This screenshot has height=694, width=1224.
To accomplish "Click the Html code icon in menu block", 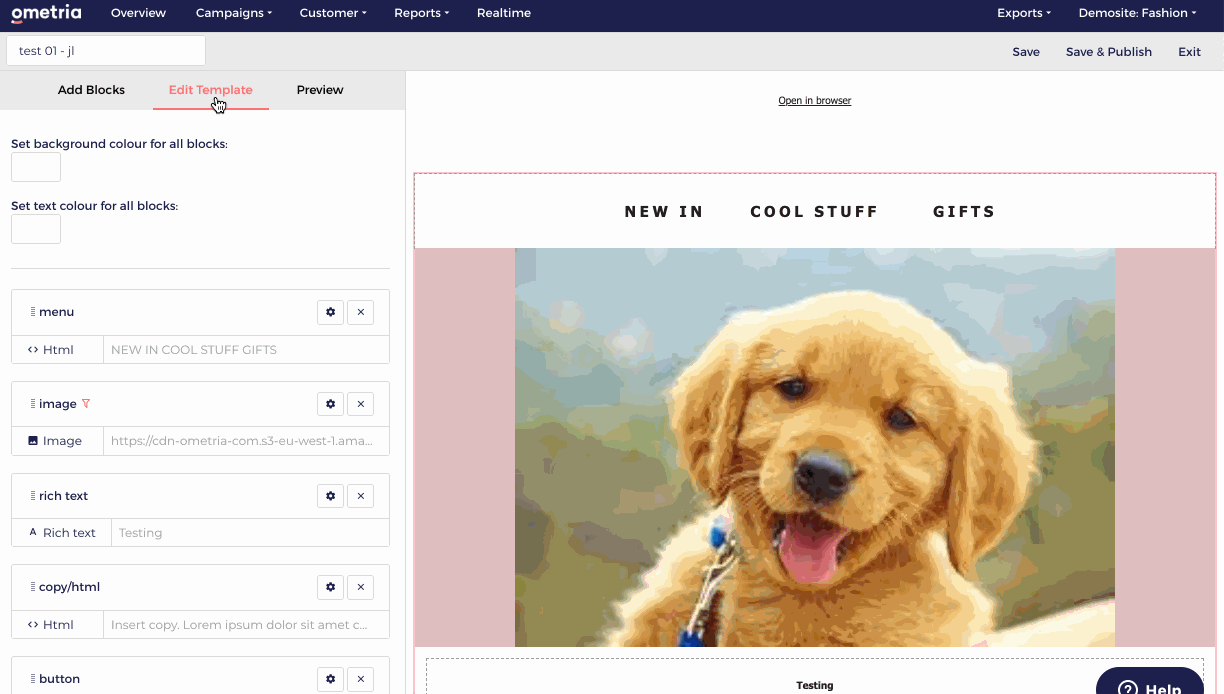I will tap(33, 350).
